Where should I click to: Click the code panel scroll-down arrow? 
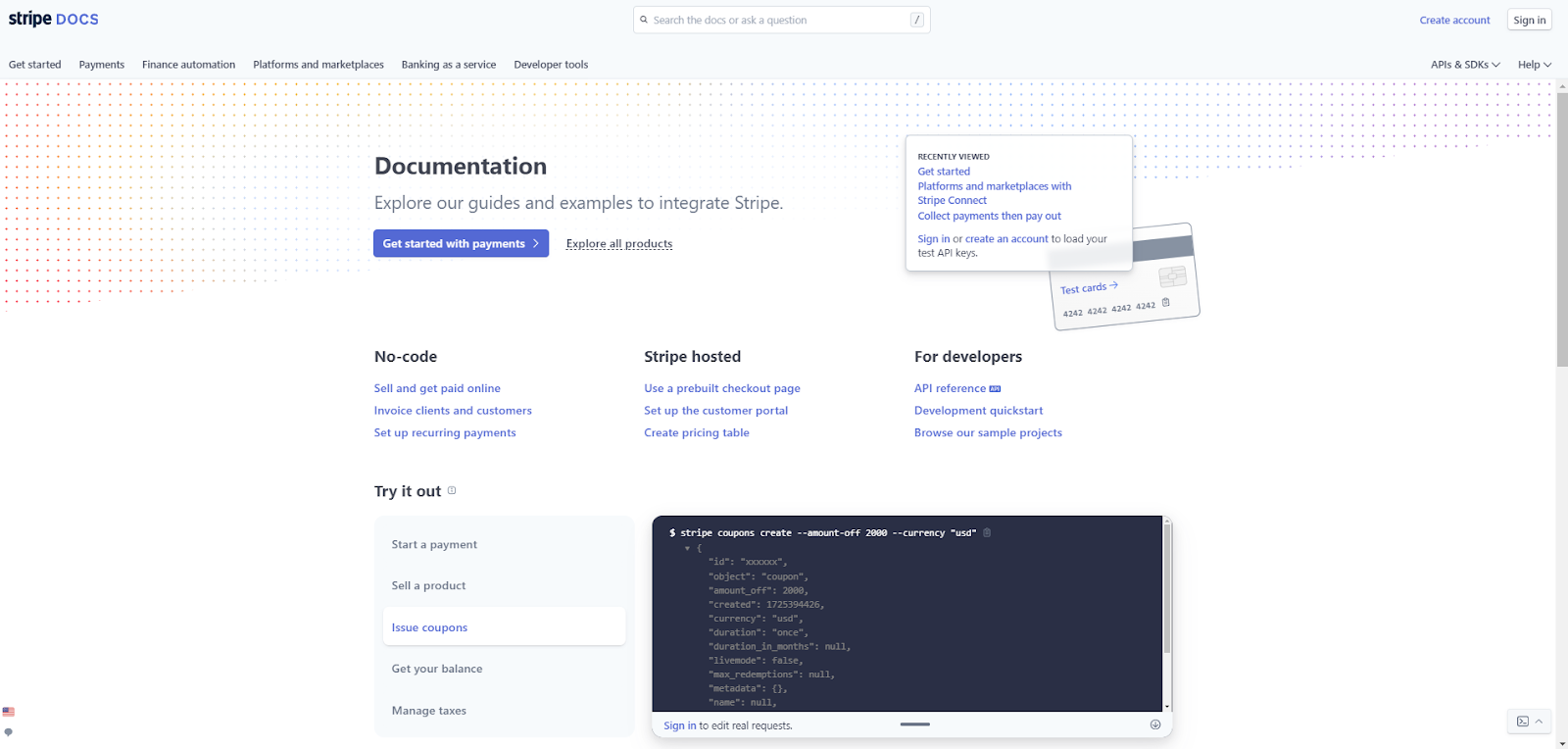click(1167, 706)
